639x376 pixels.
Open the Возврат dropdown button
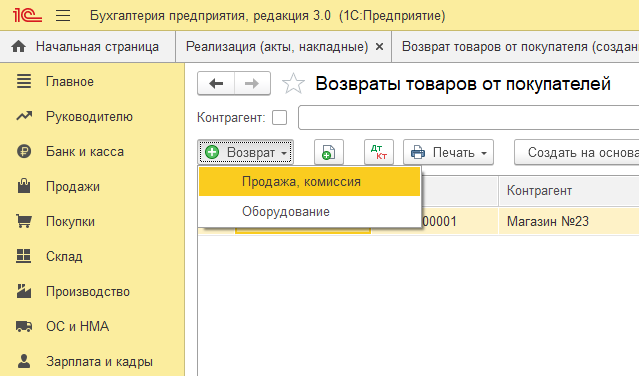pyautogui.click(x=245, y=152)
